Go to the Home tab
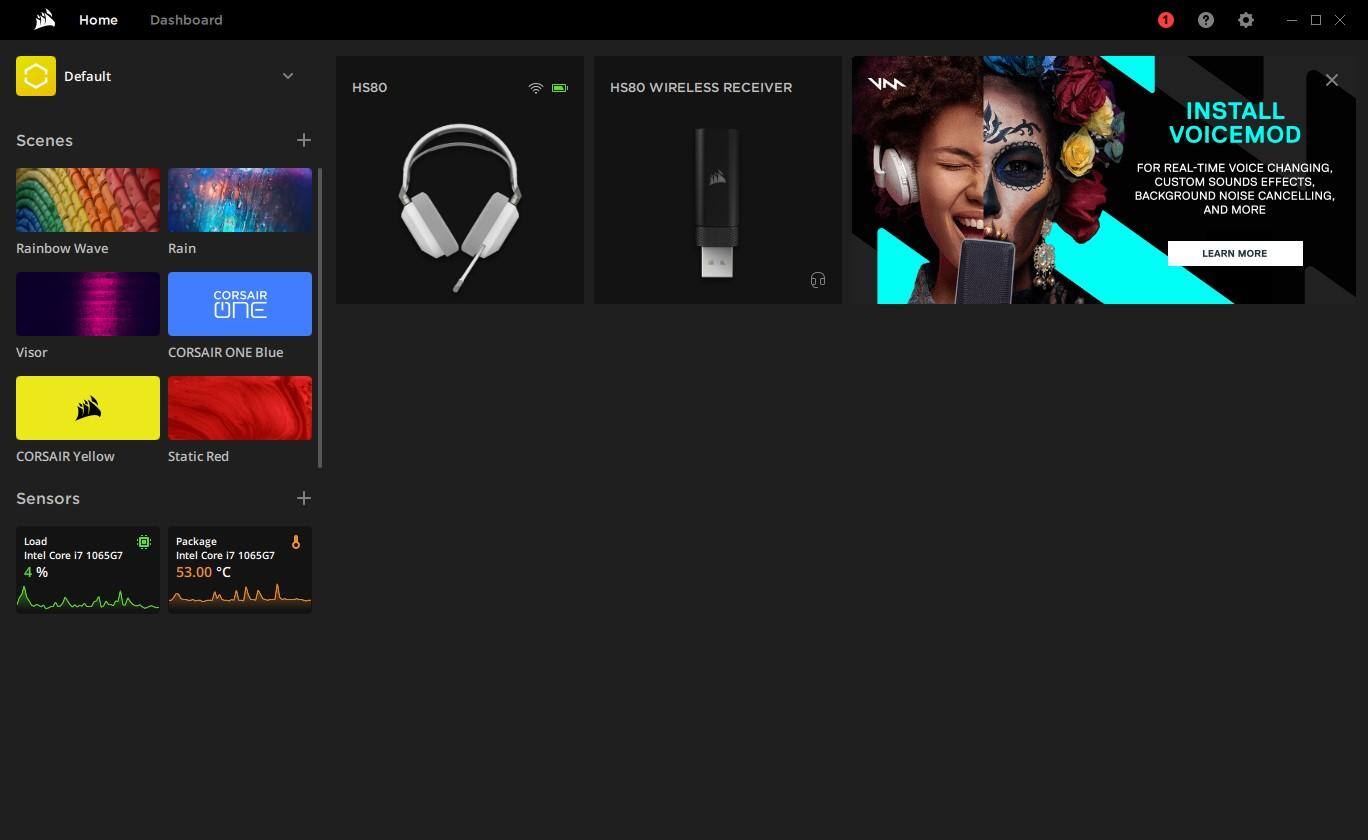1368x840 pixels. click(x=98, y=20)
